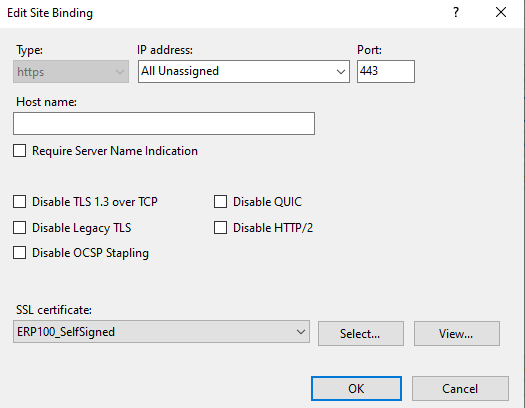Click the question mark help icon
This screenshot has height=408, width=525.
click(x=456, y=13)
